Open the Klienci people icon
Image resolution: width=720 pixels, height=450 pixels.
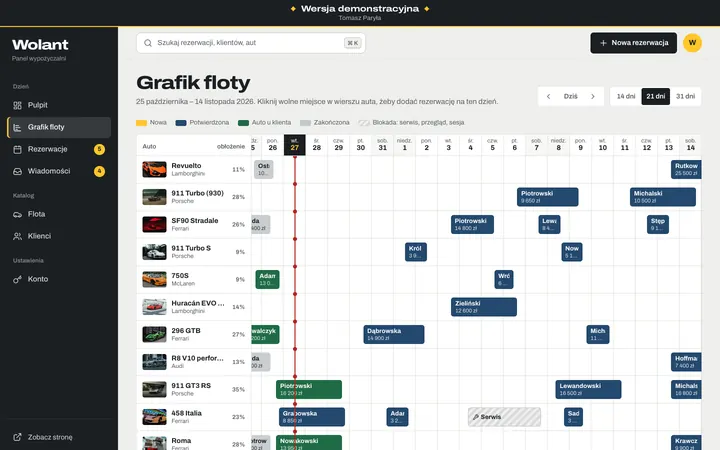pos(17,236)
